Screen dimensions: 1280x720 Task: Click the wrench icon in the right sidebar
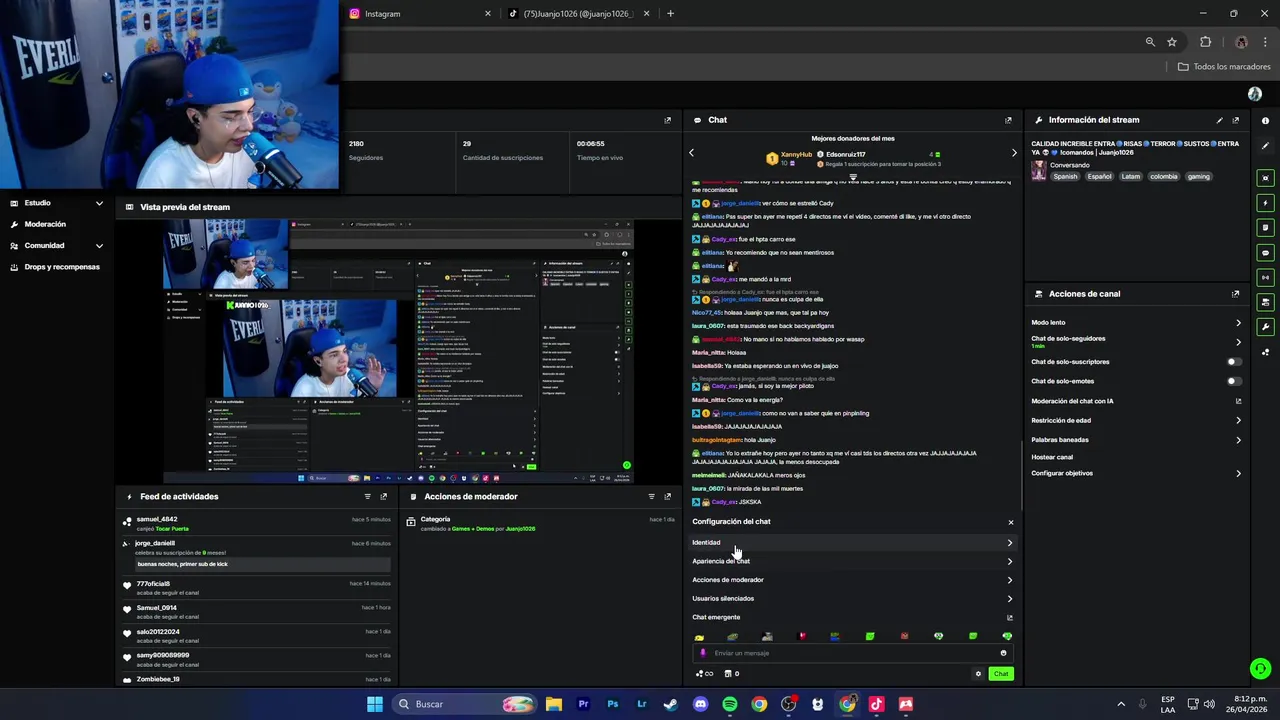pyautogui.click(x=1266, y=327)
